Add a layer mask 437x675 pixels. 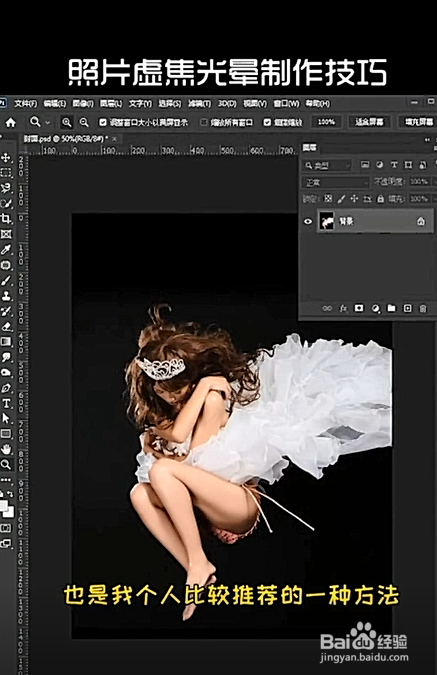coord(359,308)
